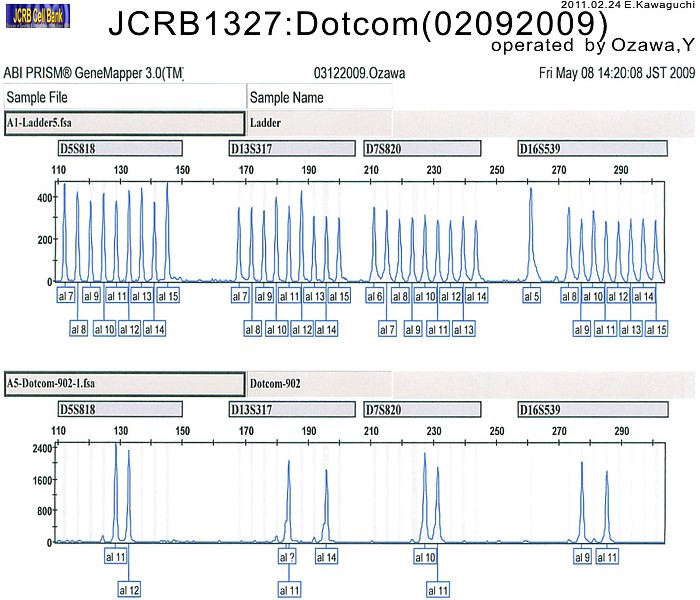The width and height of the screenshot is (700, 600).
Task: Select the A1-Ladder5.fsa sample file cell
Action: pos(125,123)
